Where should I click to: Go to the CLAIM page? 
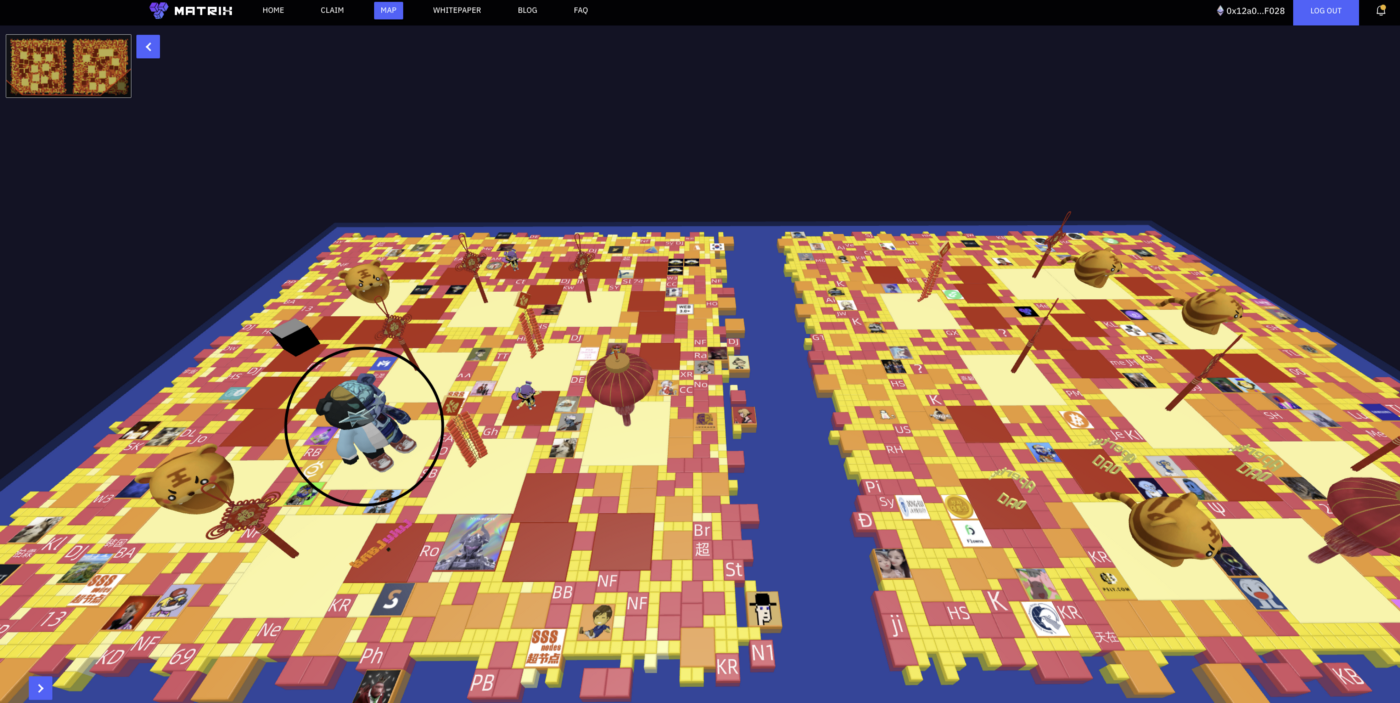point(332,11)
